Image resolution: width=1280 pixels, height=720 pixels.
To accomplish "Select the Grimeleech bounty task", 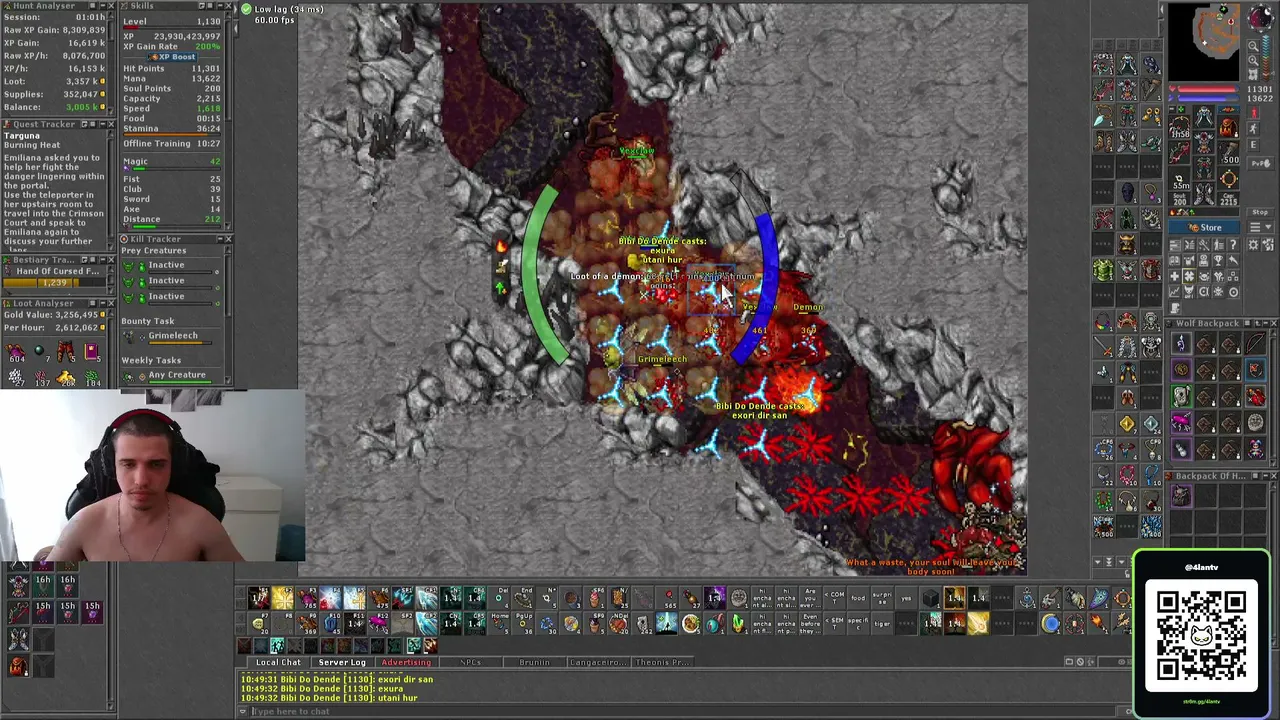I will 172,336.
